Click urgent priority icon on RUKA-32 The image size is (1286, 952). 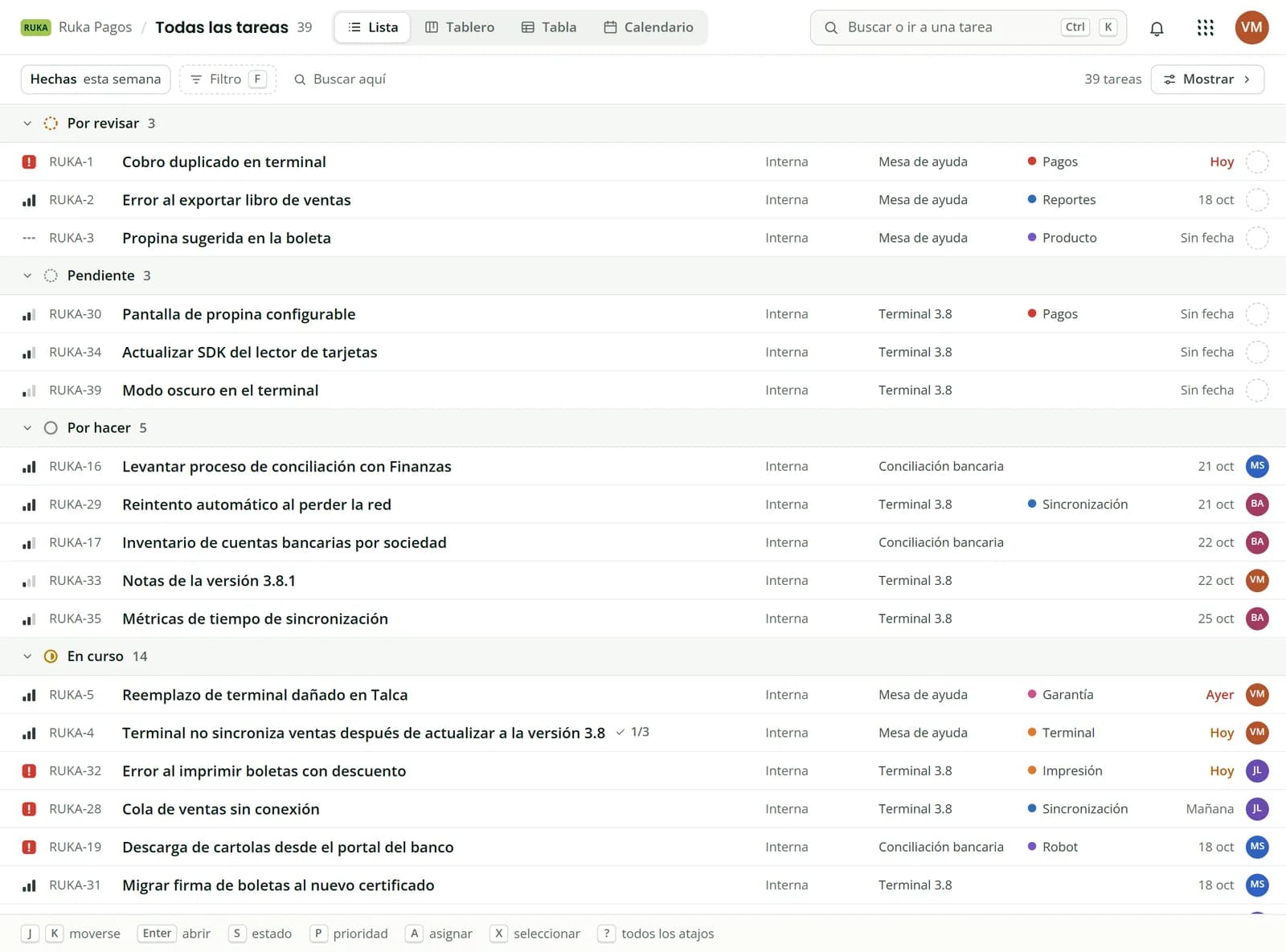29,771
